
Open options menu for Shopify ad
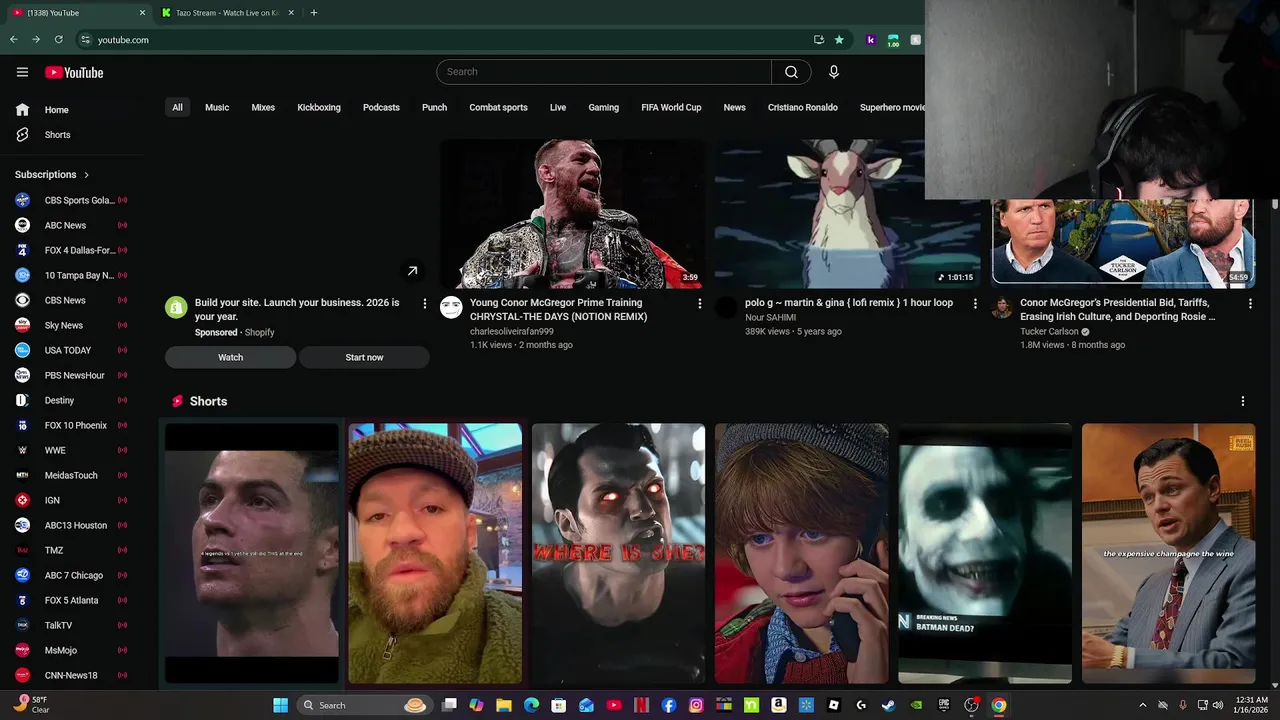[424, 303]
